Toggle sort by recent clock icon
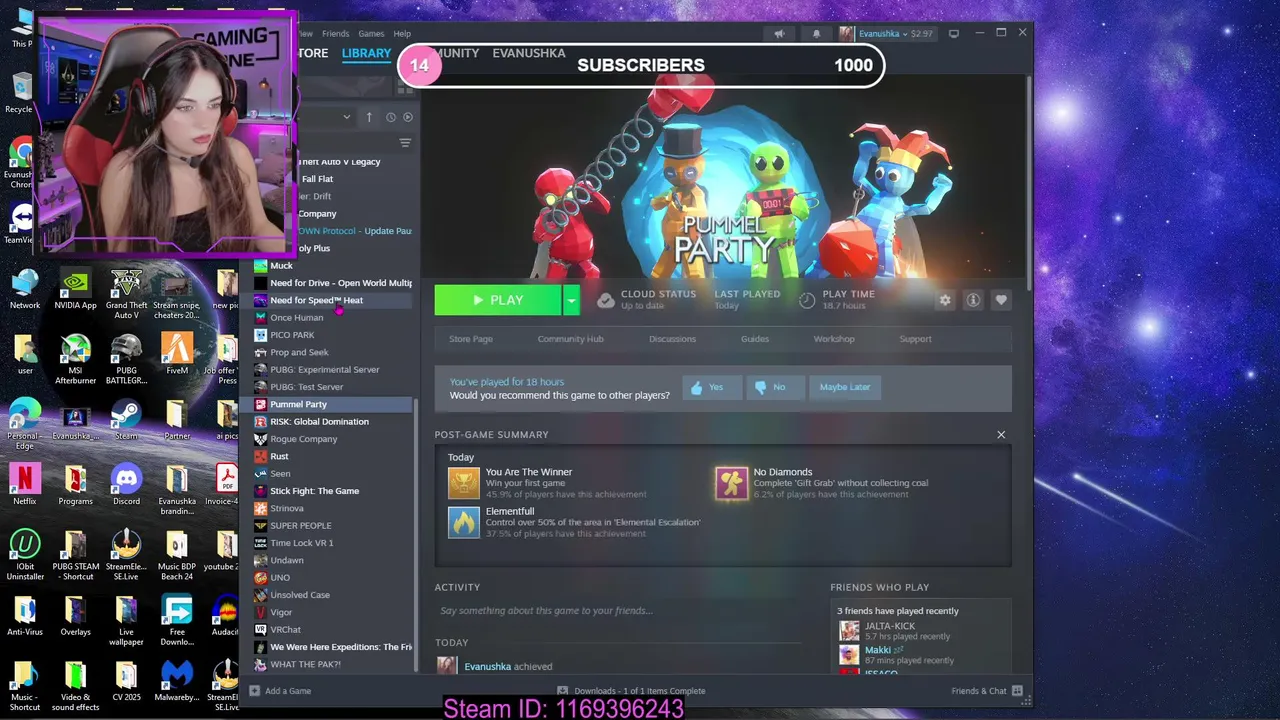This screenshot has height=720, width=1280. [x=391, y=117]
